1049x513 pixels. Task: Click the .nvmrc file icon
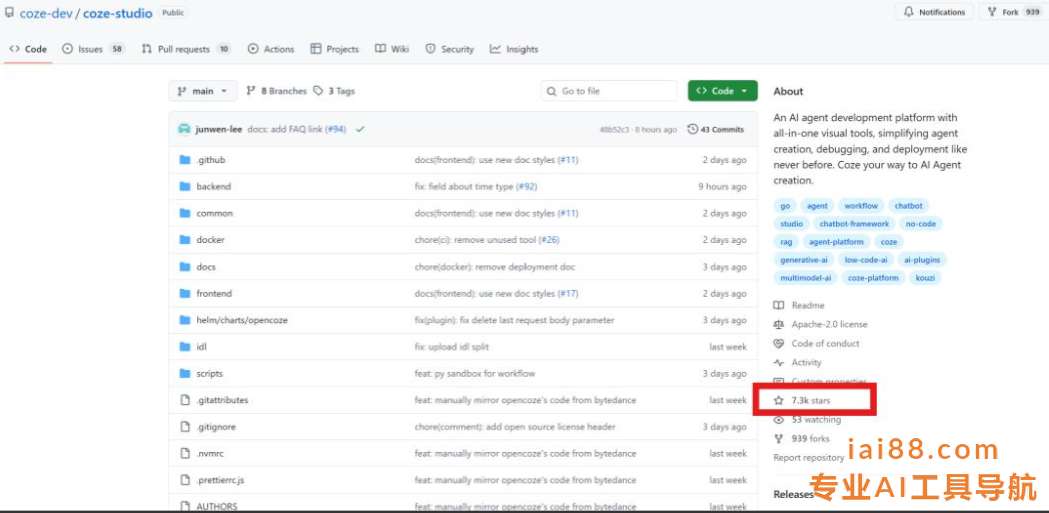tap(185, 453)
